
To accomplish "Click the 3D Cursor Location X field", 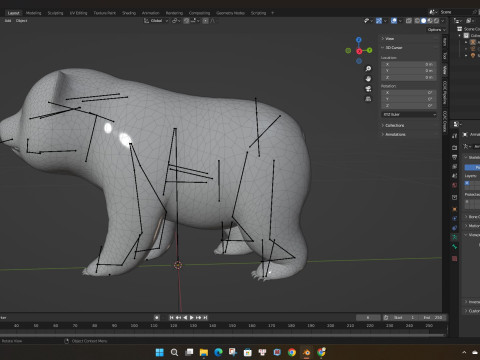I will tap(409, 64).
